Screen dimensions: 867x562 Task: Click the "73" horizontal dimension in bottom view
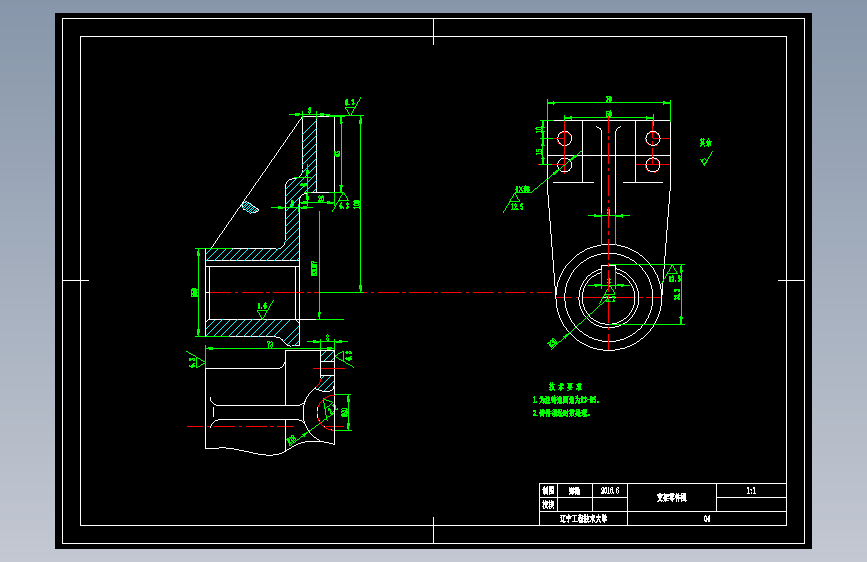pyautogui.click(x=270, y=345)
